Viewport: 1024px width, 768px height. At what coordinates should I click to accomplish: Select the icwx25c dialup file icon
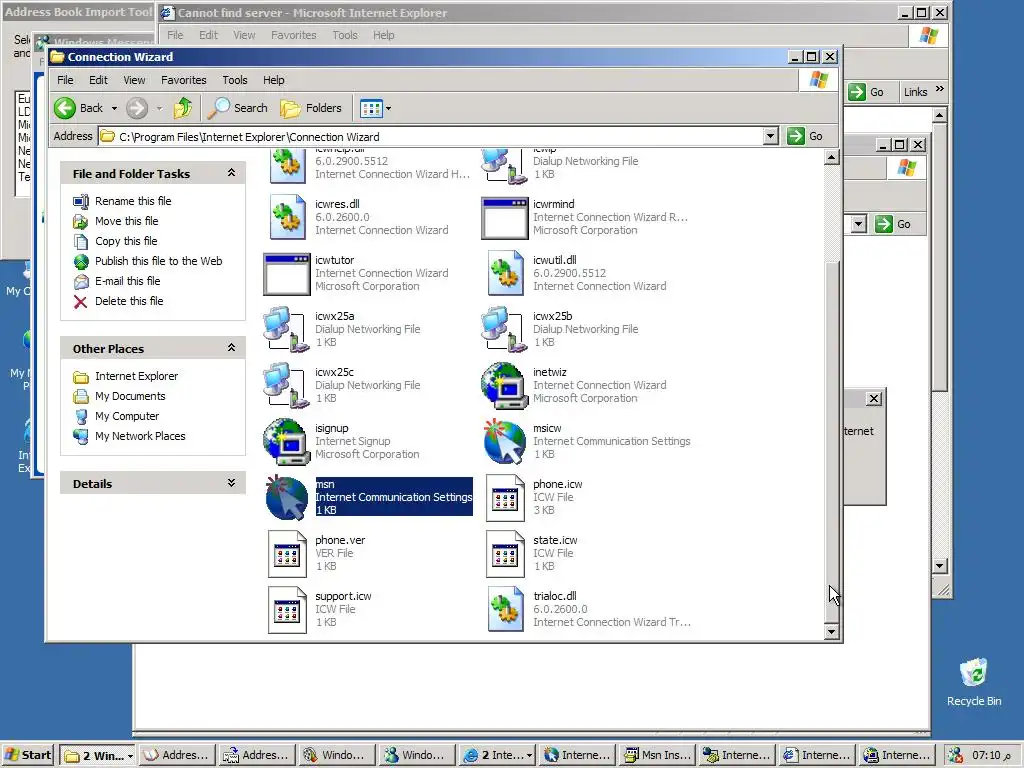pos(286,385)
